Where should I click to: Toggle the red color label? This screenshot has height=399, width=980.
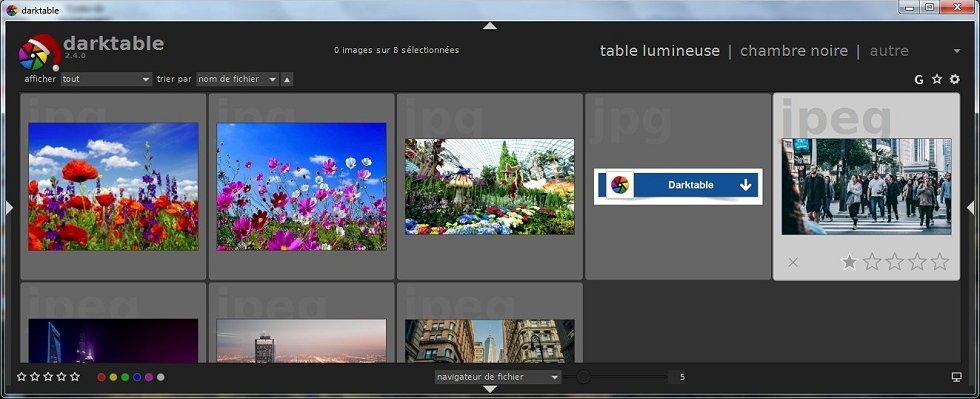pyautogui.click(x=101, y=377)
